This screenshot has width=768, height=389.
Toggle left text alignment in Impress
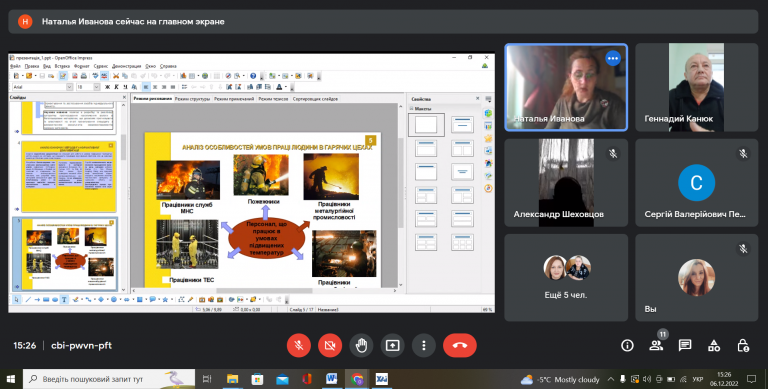point(146,87)
